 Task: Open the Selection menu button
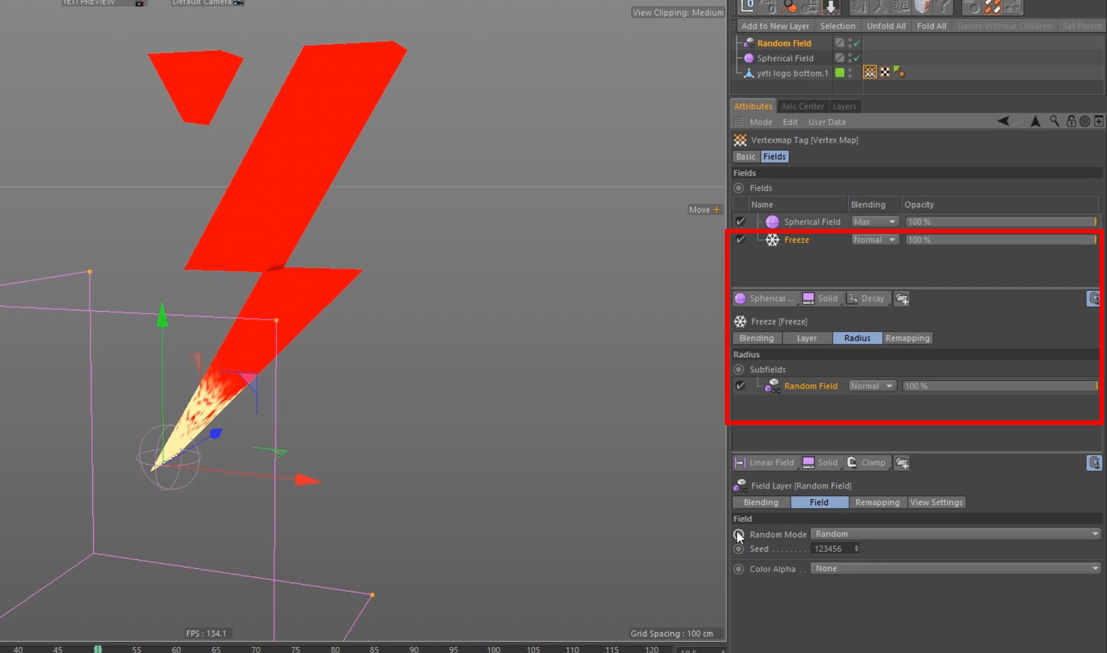click(837, 26)
